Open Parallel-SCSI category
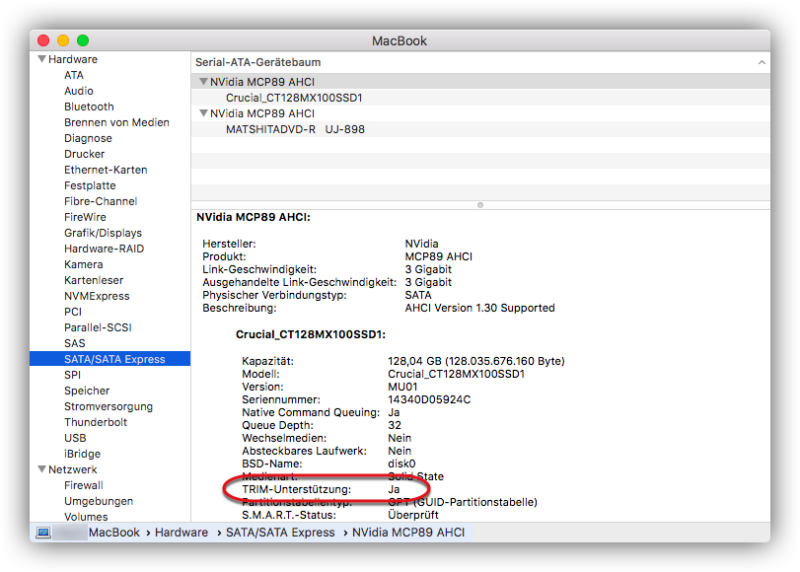 click(98, 328)
